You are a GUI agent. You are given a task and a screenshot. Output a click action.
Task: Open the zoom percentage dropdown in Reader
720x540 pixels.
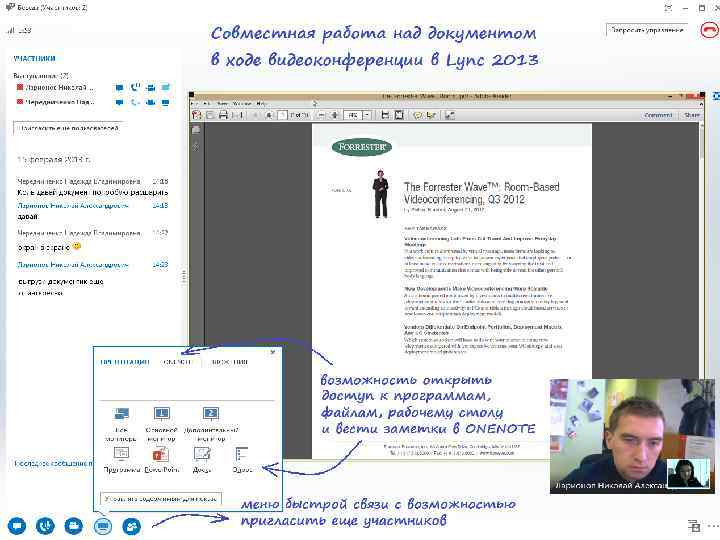coord(367,115)
